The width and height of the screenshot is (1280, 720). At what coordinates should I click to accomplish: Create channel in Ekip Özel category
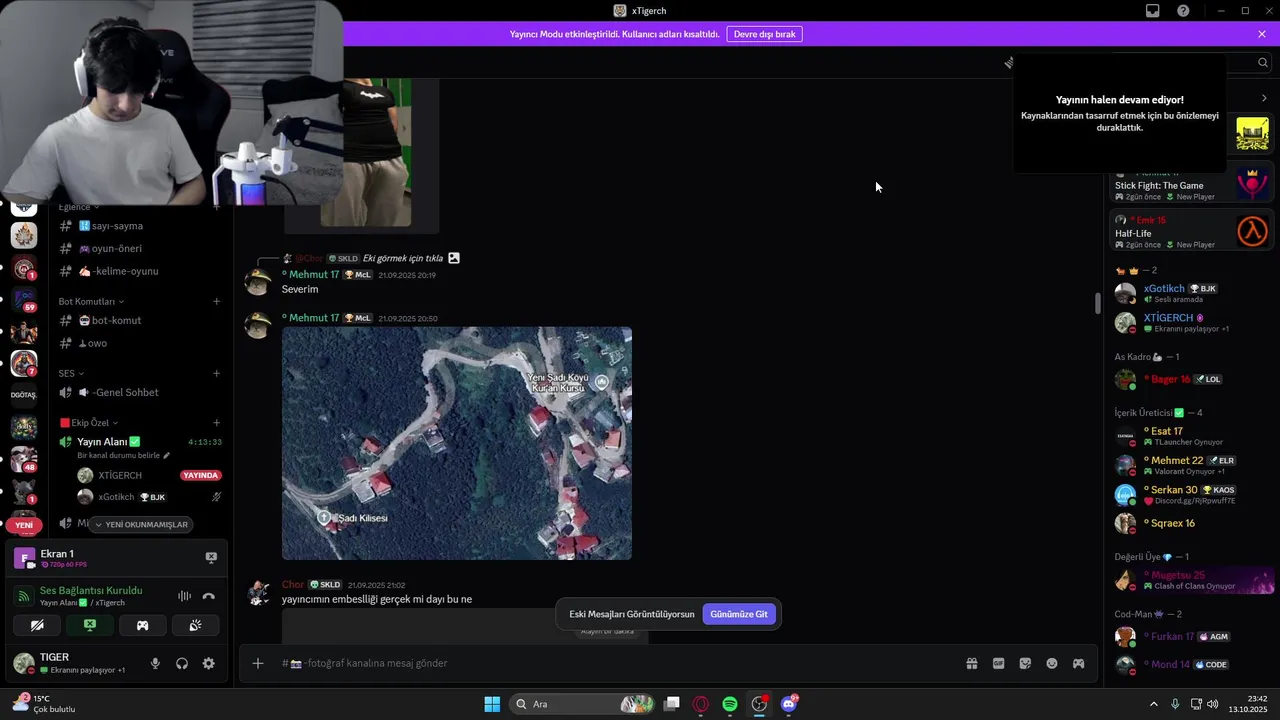tap(216, 422)
